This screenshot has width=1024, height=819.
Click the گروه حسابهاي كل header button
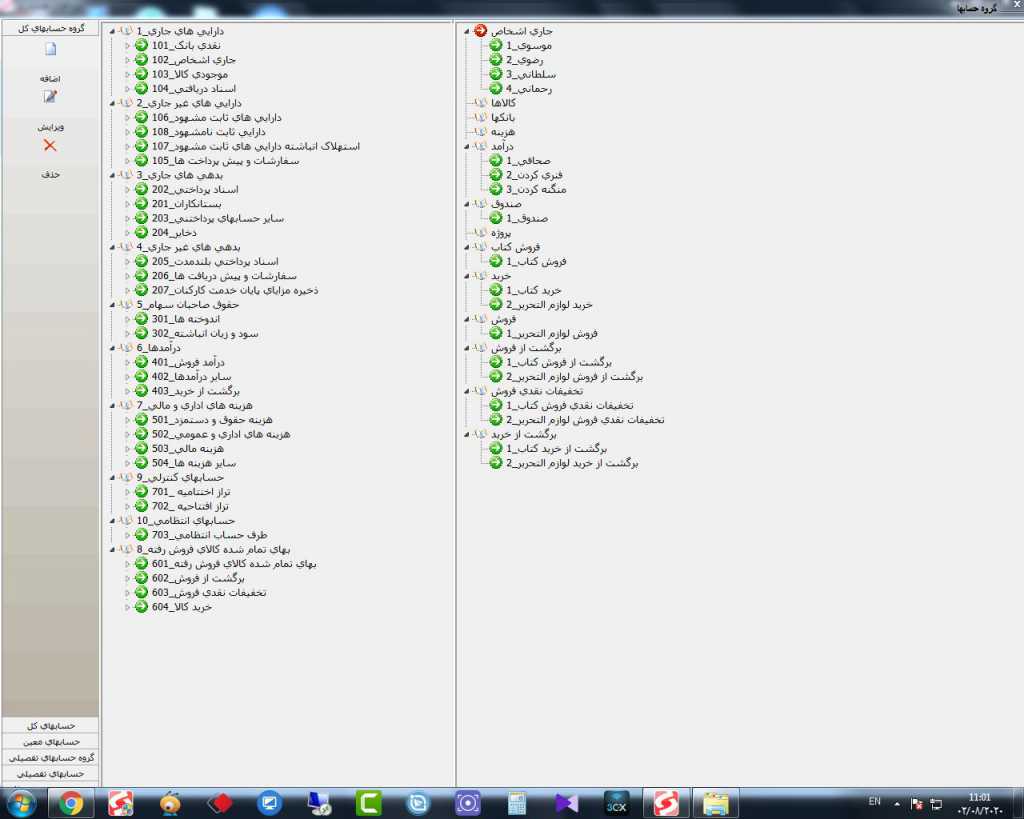coord(50,28)
